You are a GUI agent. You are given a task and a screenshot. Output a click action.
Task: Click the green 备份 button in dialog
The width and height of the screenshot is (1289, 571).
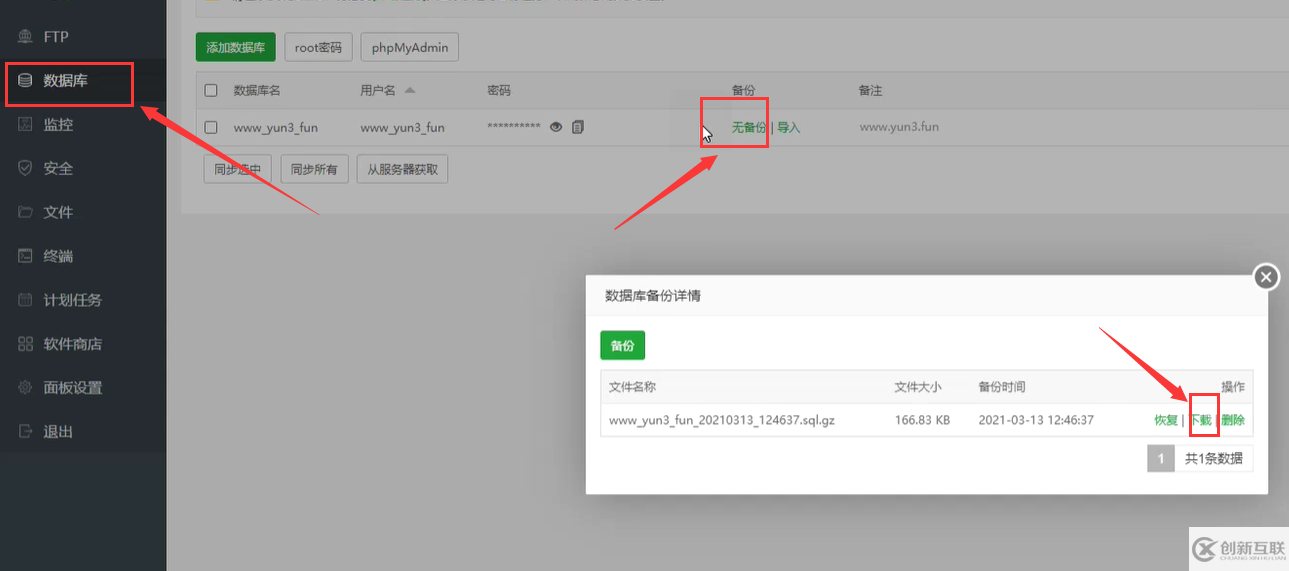[x=622, y=345]
